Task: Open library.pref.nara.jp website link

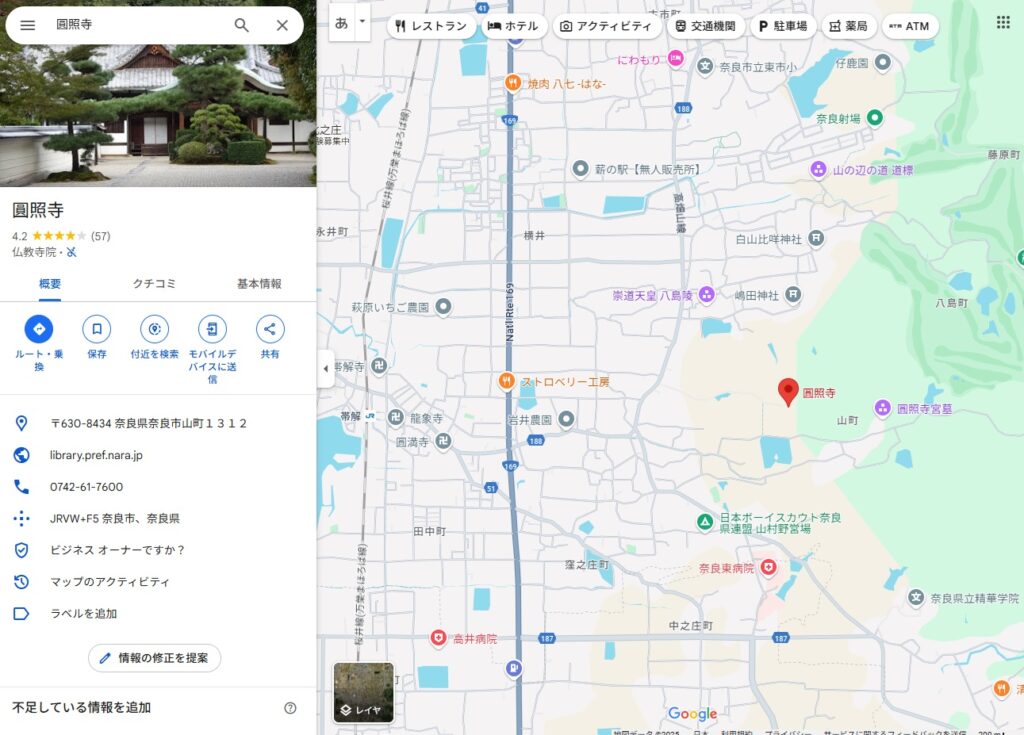Action: coord(96,455)
